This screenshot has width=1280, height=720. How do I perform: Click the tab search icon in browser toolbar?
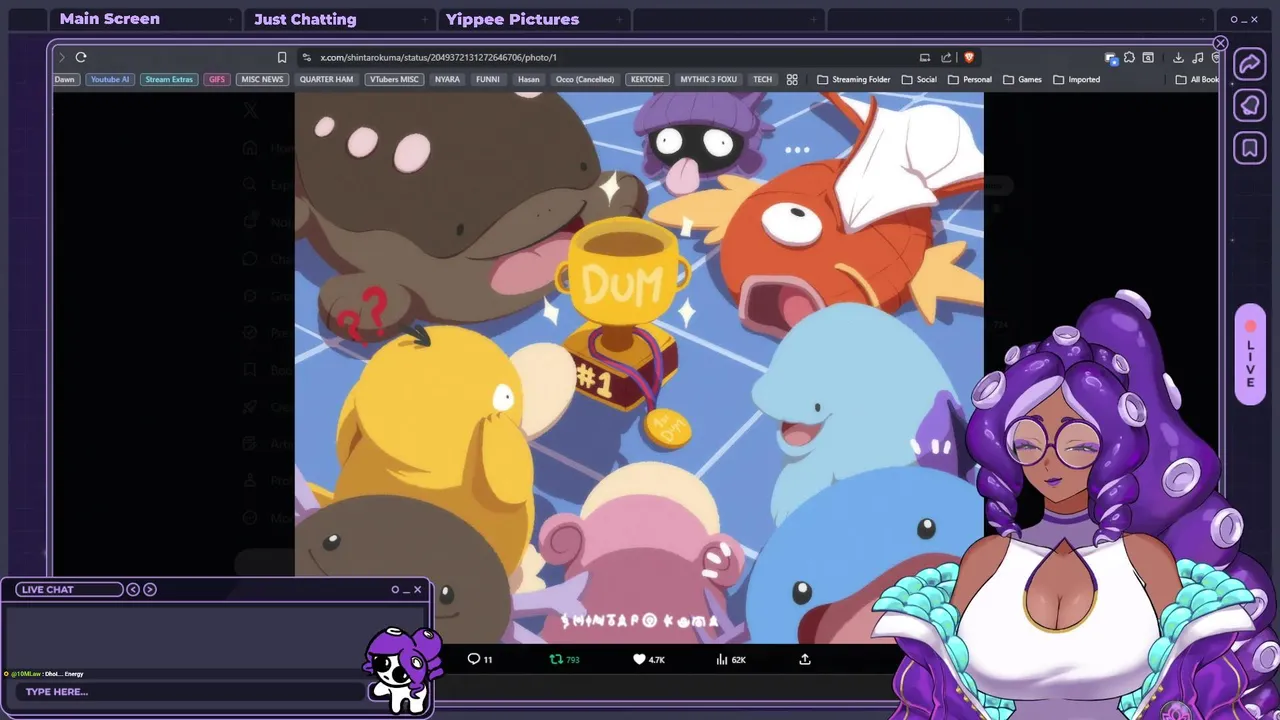[1148, 57]
